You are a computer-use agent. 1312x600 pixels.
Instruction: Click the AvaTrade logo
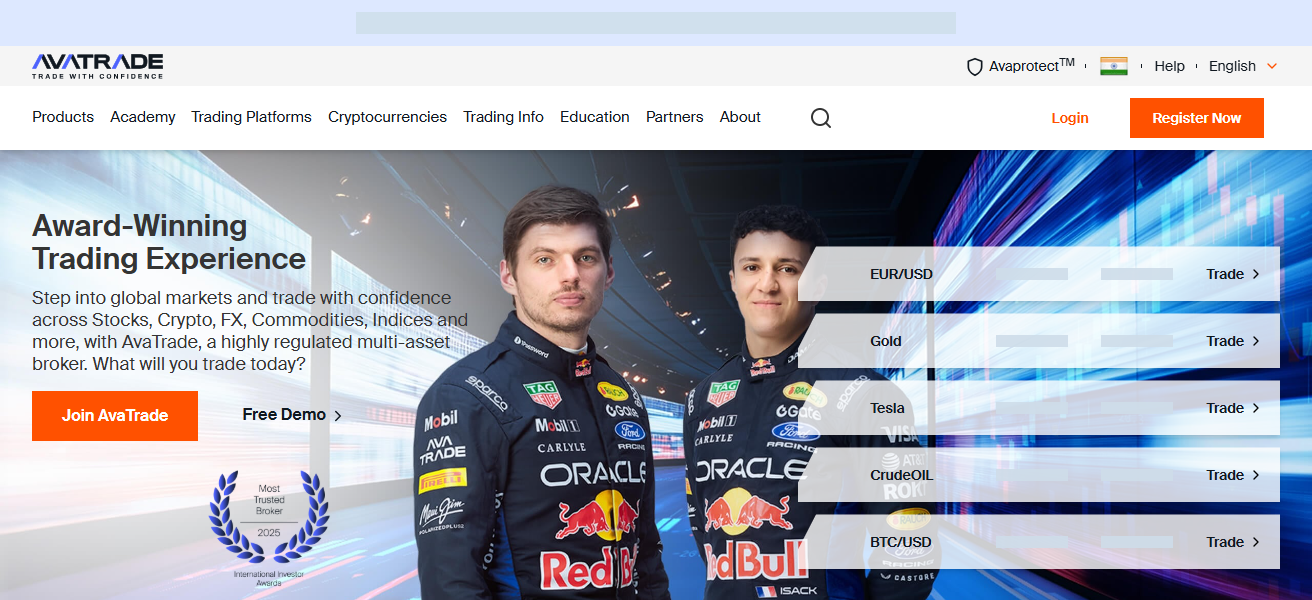click(x=97, y=66)
